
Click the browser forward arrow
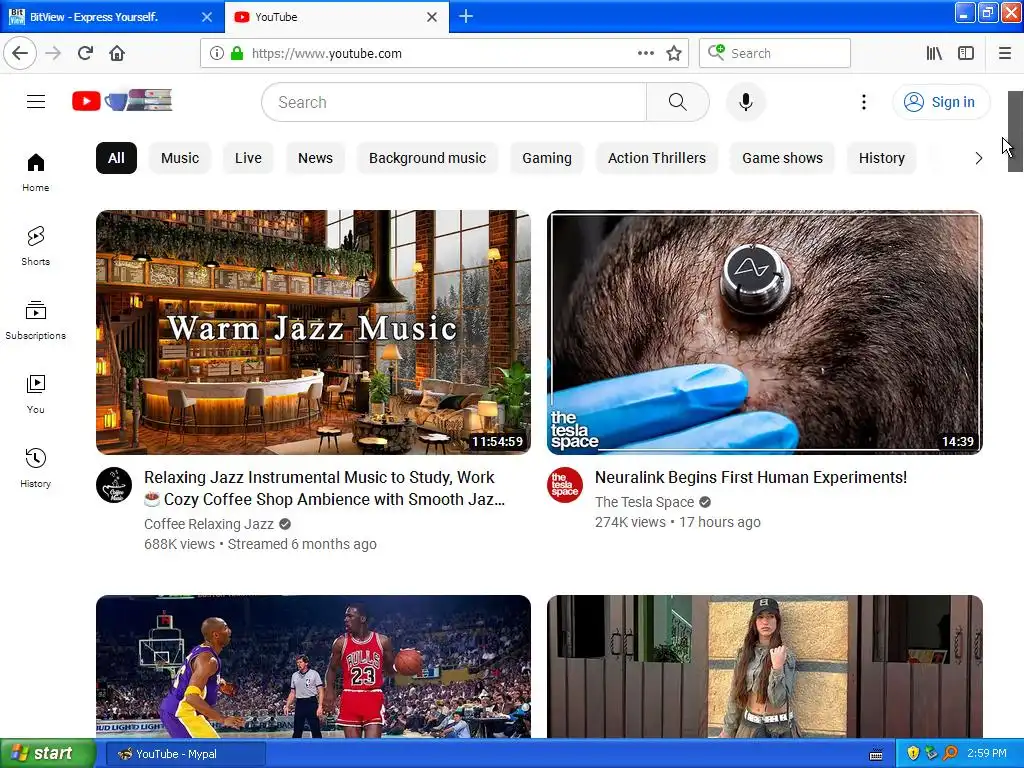(x=54, y=53)
